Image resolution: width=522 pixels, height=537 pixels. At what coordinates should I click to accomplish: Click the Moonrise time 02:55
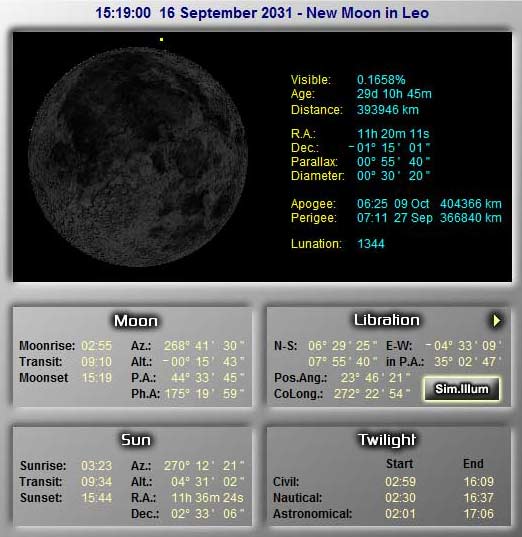[x=96, y=346]
